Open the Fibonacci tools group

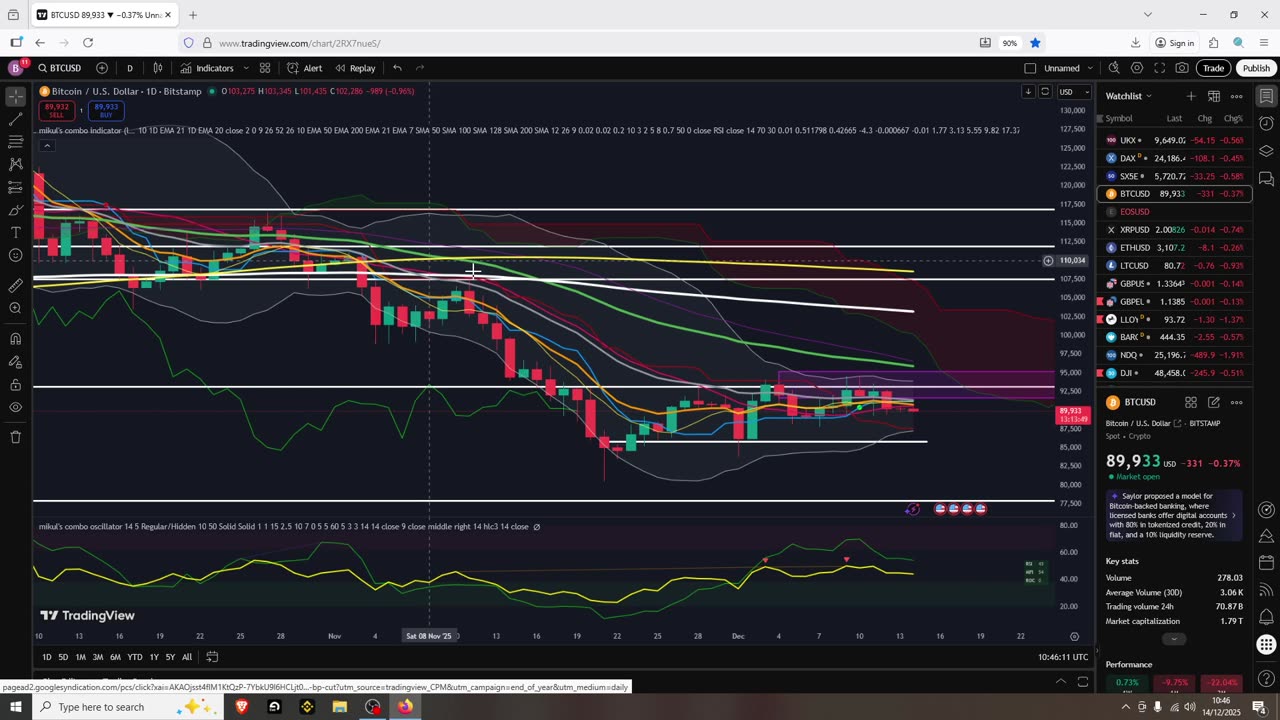click(15, 142)
